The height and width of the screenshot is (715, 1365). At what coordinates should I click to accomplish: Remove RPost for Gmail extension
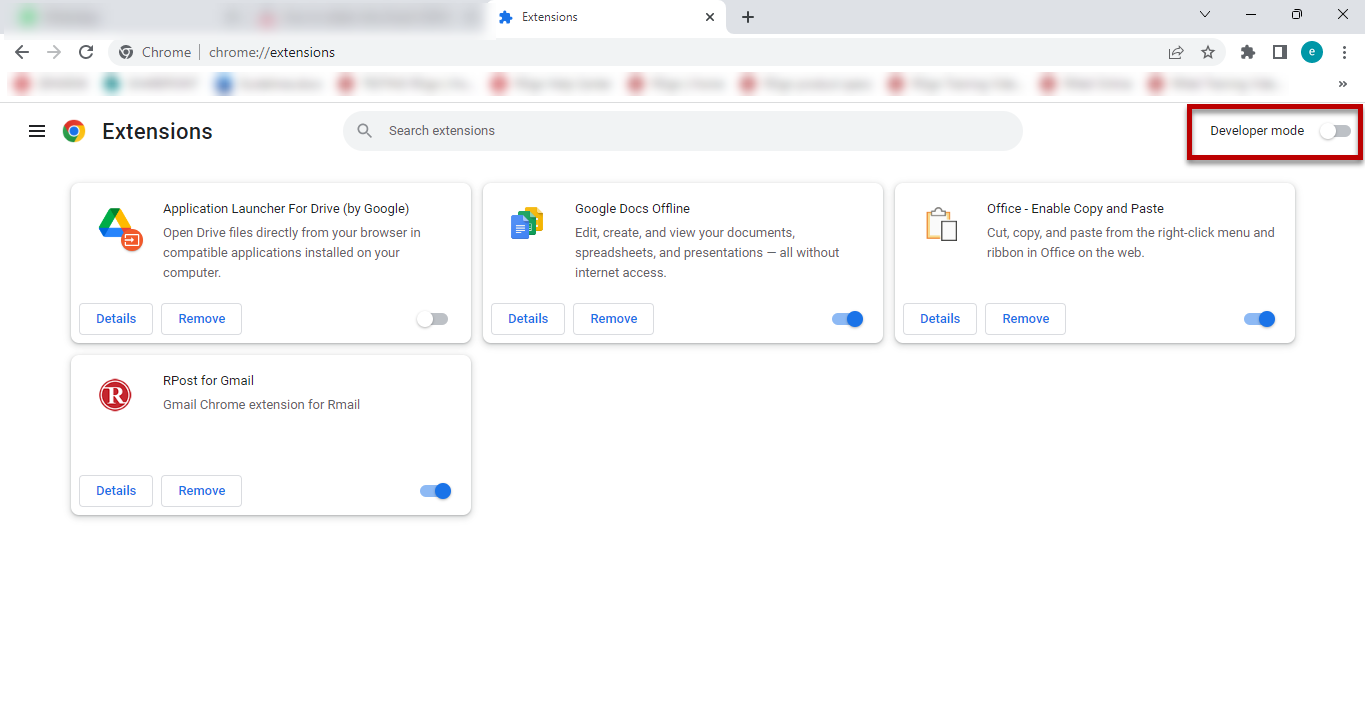pyautogui.click(x=202, y=491)
